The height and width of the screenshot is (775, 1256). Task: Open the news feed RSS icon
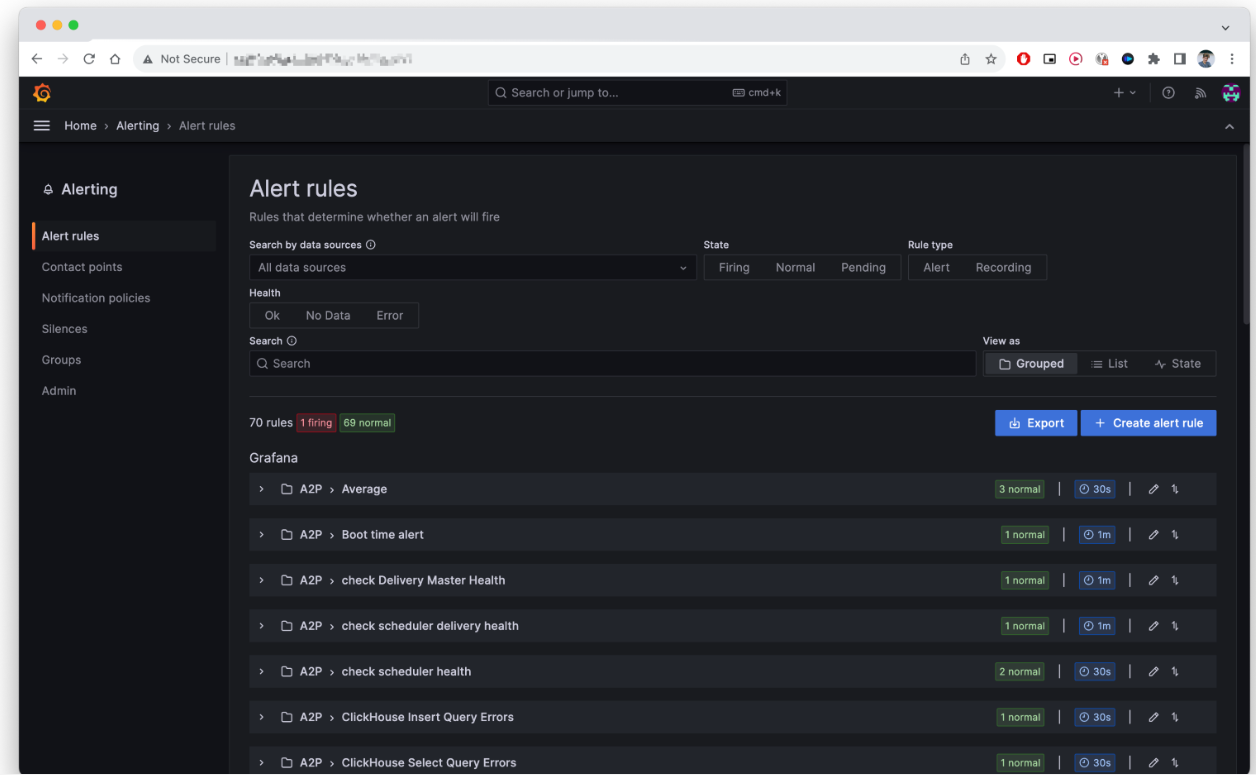pos(1200,93)
